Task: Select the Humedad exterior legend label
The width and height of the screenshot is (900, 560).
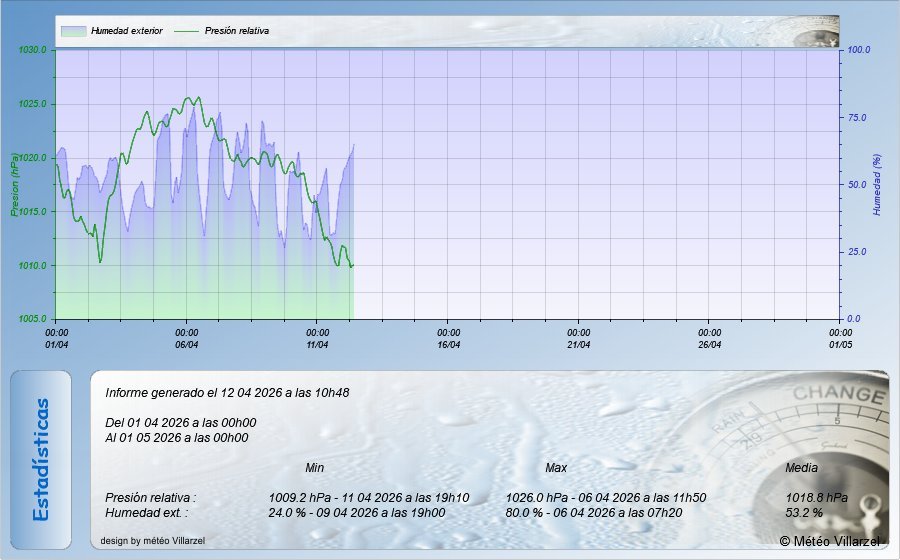Action: [126, 31]
